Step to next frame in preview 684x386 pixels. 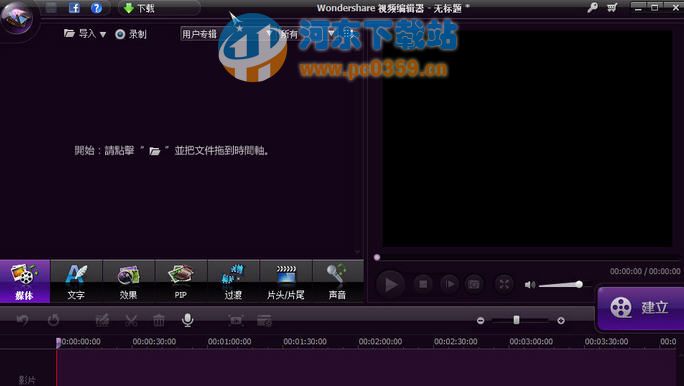(449, 284)
